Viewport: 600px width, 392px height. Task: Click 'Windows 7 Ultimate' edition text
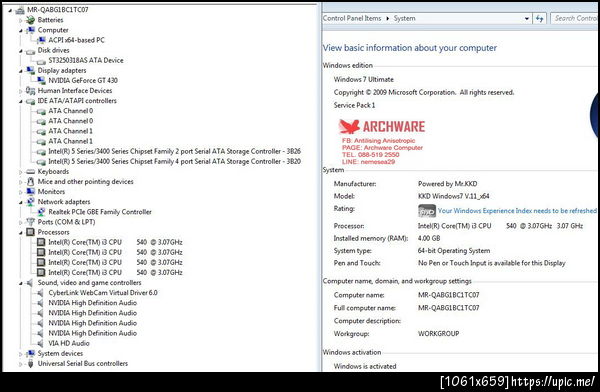(x=364, y=80)
